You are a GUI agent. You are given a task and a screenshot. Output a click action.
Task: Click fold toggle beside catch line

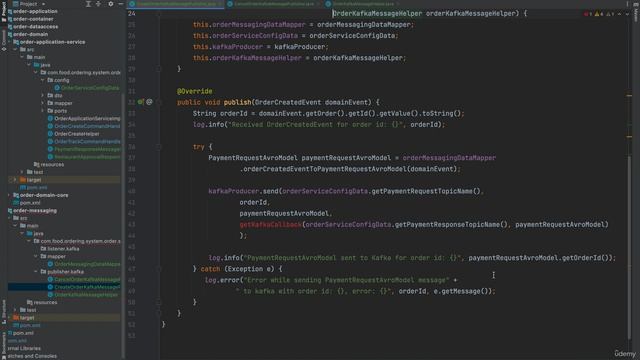[x=159, y=269]
